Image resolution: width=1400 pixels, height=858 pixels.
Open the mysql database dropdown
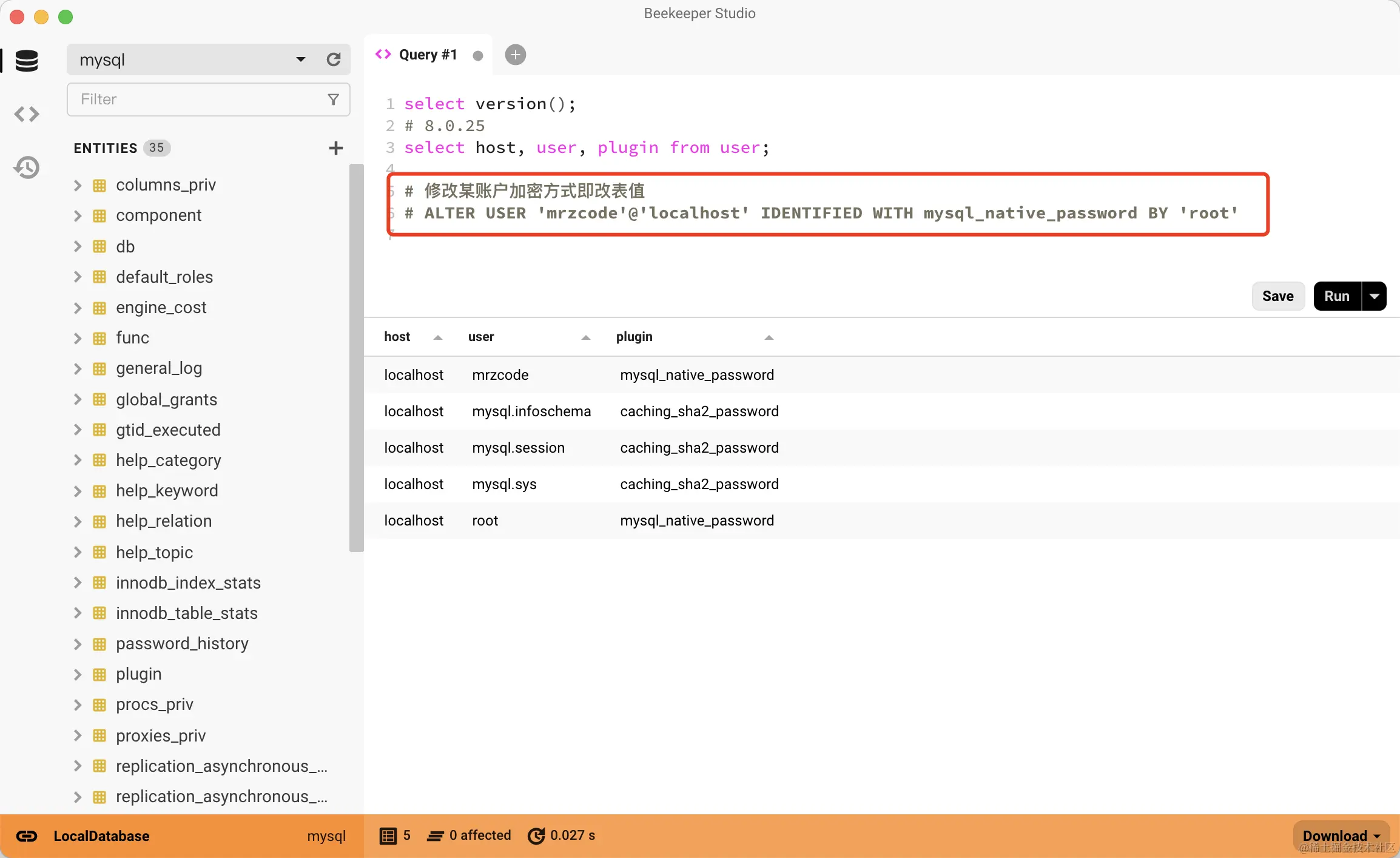pos(300,59)
